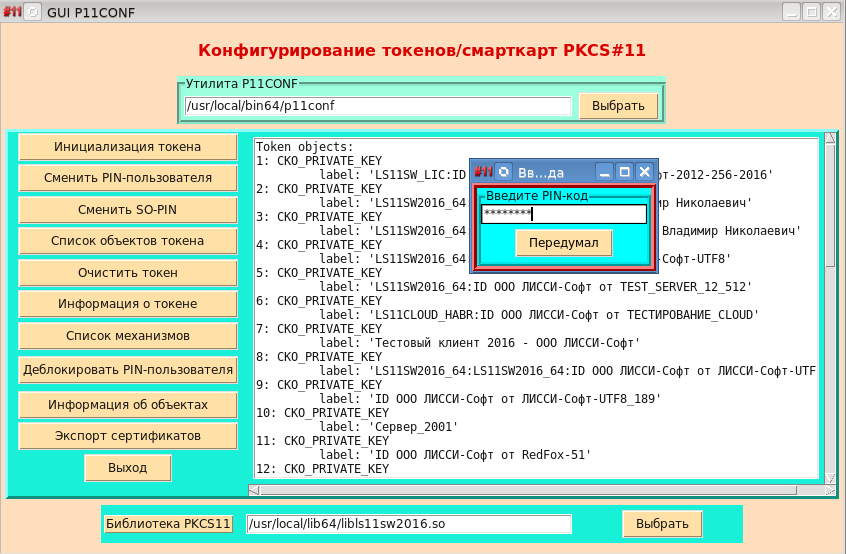This screenshot has height=554, width=846.
Task: Click the #11 icon in the PIN dialog title bar
Action: pos(483,172)
